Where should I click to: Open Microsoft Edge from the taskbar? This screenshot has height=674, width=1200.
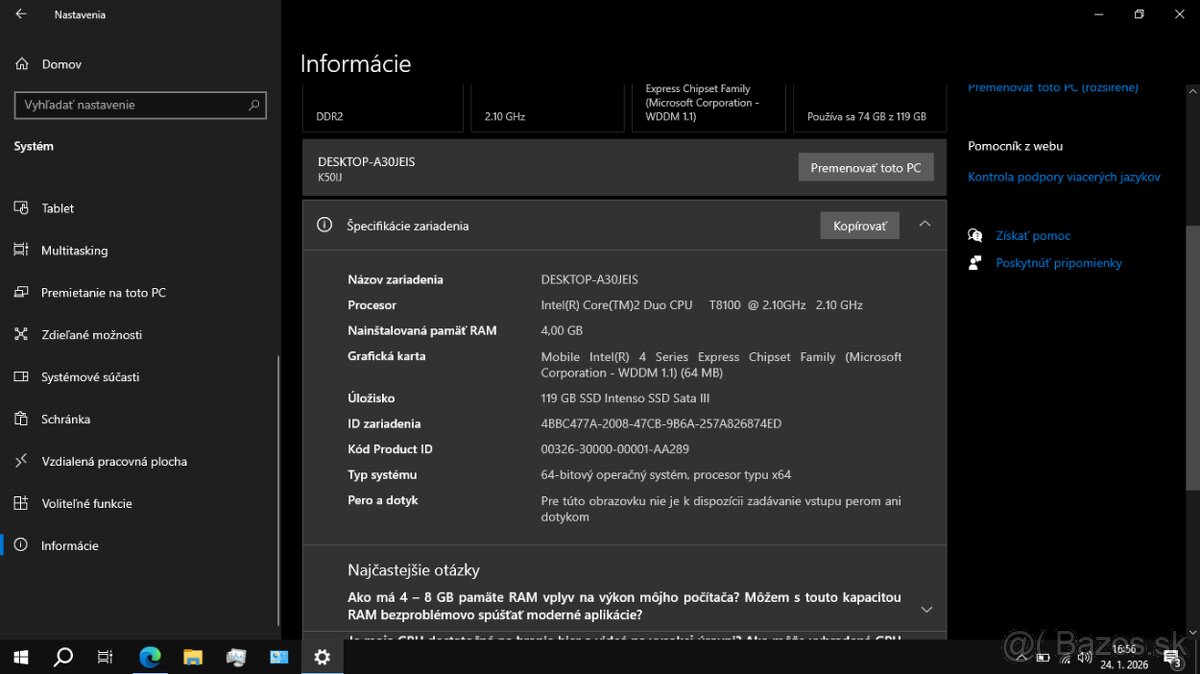point(150,657)
